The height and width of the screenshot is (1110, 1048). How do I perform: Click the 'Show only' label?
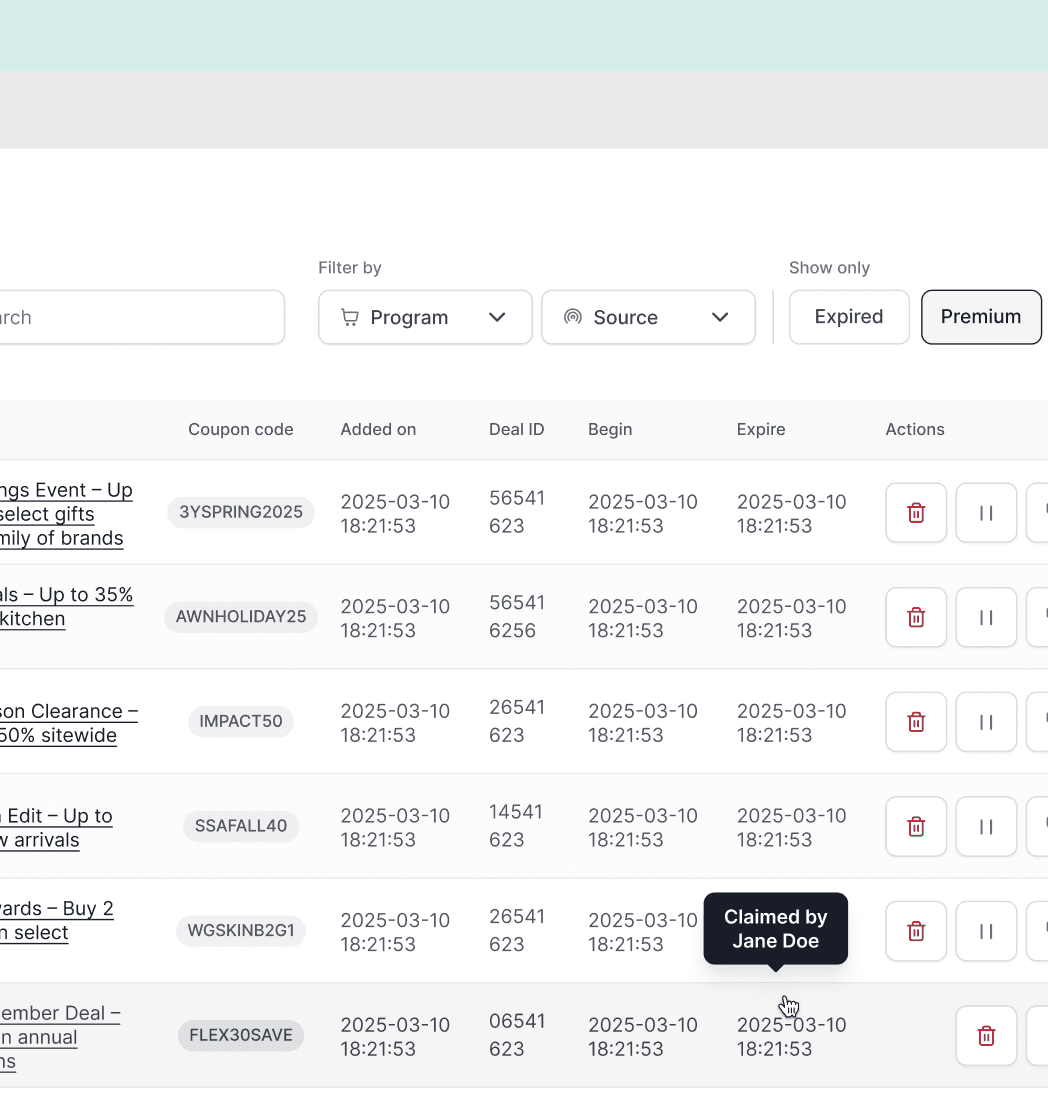[x=829, y=268]
